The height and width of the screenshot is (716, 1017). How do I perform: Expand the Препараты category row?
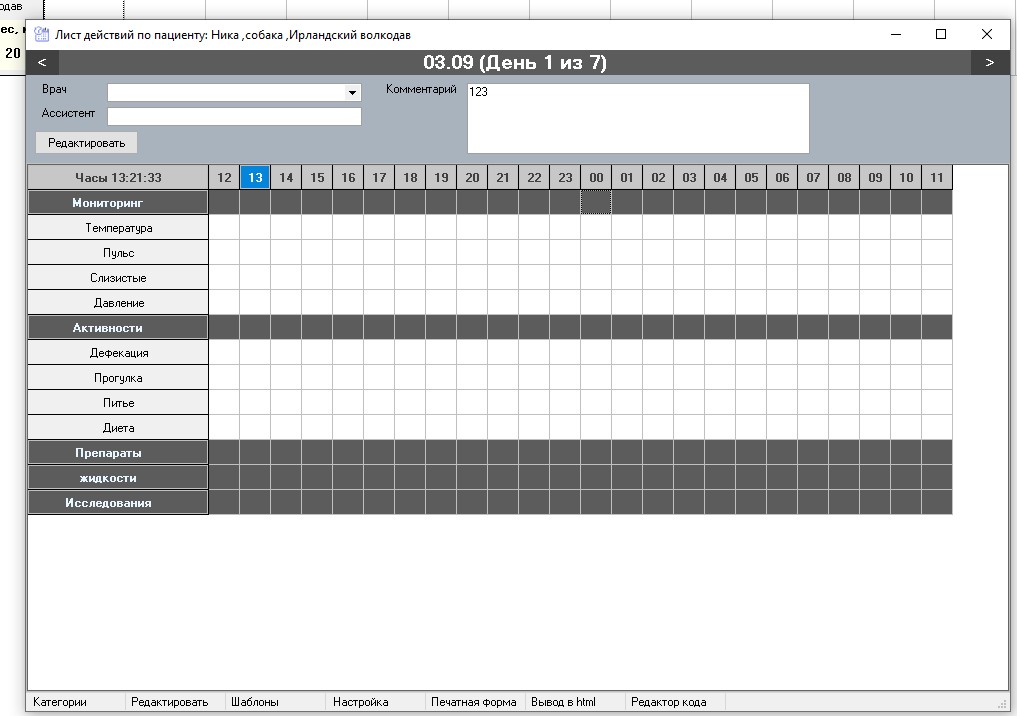tap(118, 453)
